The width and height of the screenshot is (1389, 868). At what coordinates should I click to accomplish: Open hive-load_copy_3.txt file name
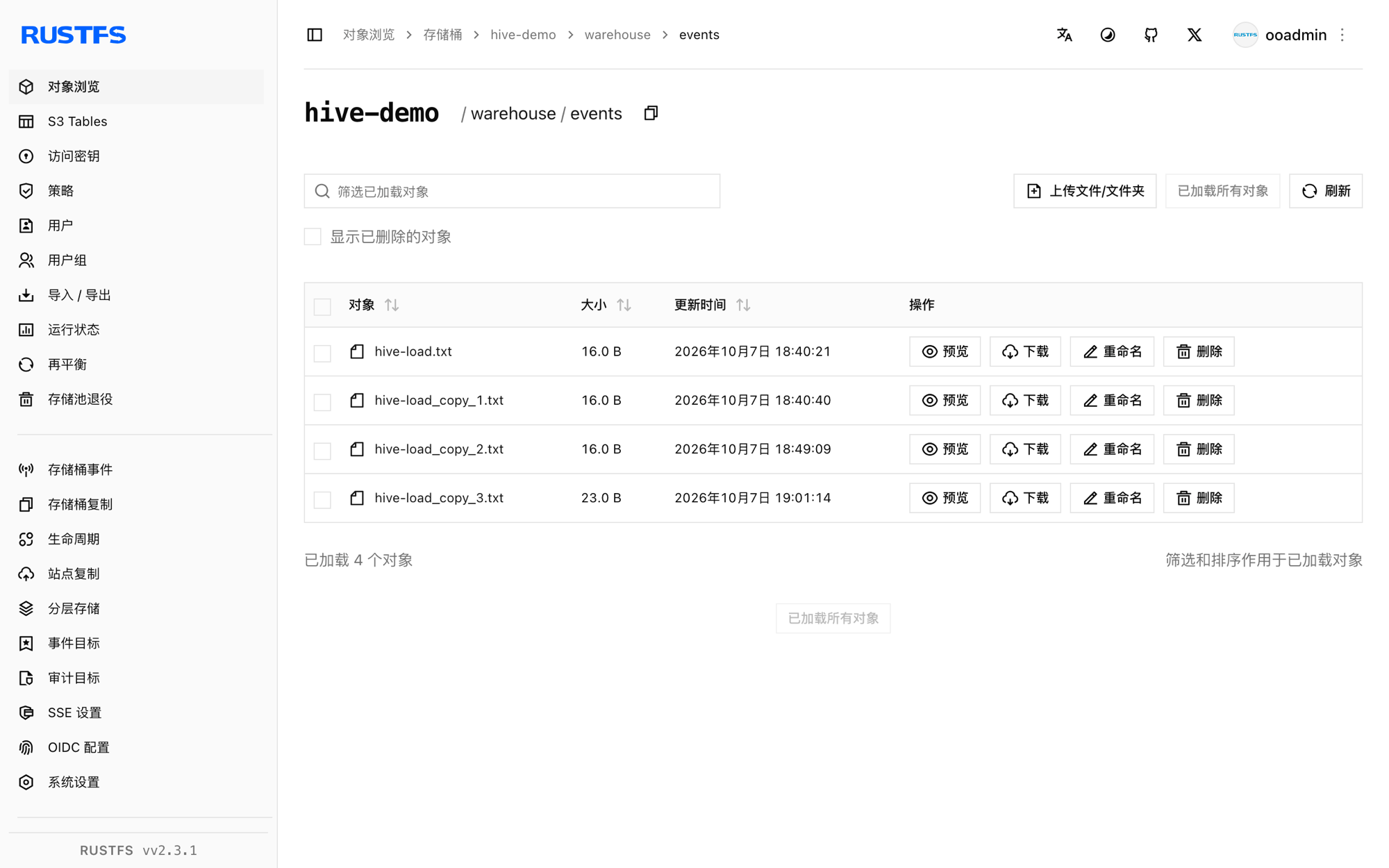tap(439, 498)
